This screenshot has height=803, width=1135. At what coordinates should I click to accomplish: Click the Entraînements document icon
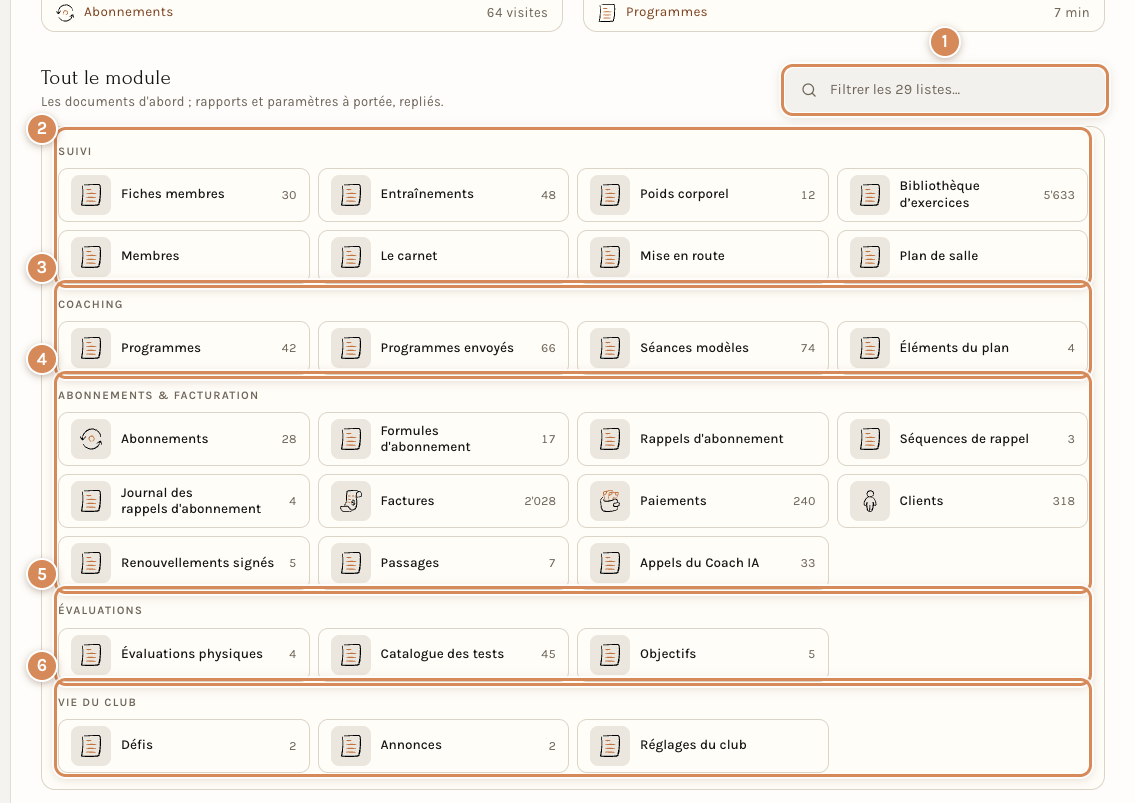[351, 195]
